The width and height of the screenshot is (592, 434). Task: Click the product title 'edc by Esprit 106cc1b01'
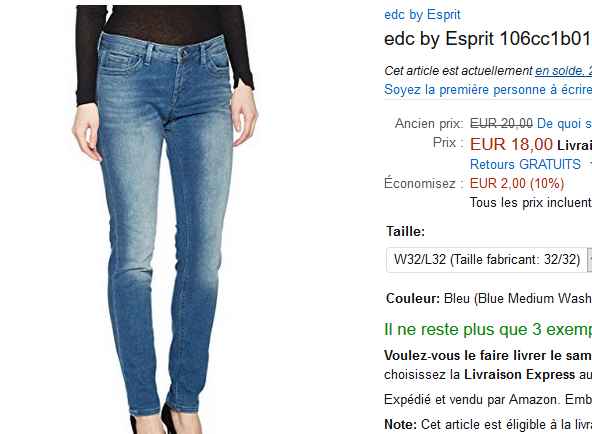488,38
